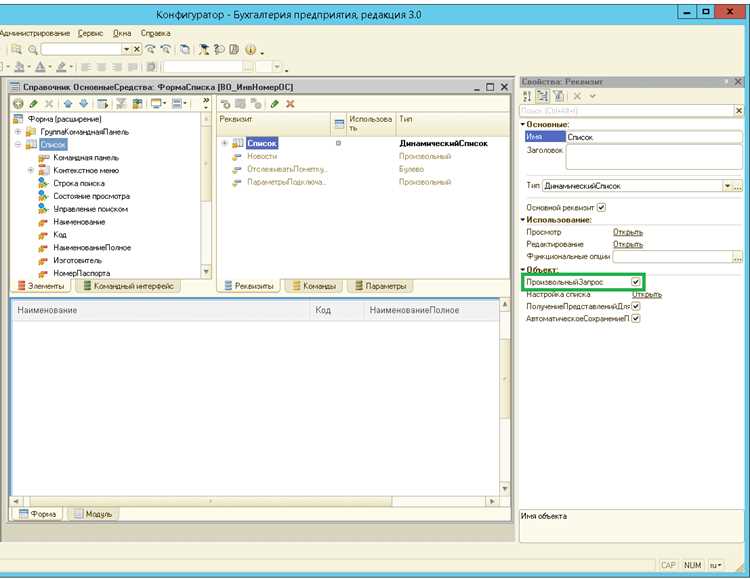Viewport: 750px width, 579px height.
Task: Select Строка поиска tree item
Action: pos(79,183)
